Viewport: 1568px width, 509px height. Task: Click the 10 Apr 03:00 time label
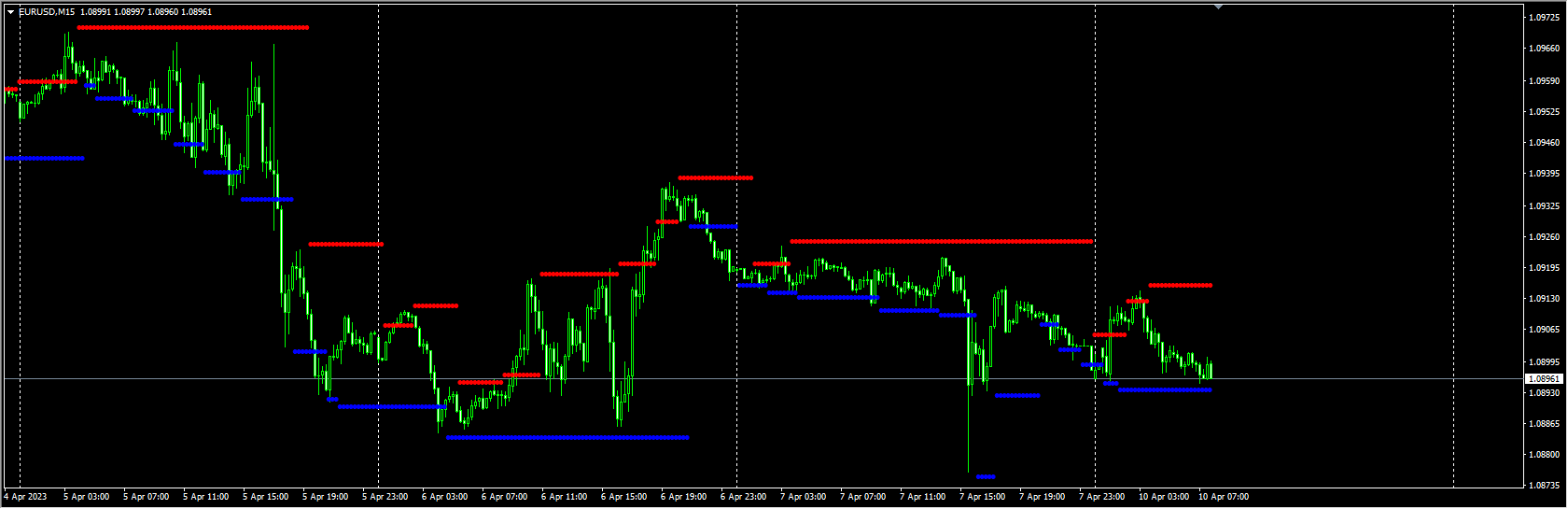pyautogui.click(x=1164, y=497)
